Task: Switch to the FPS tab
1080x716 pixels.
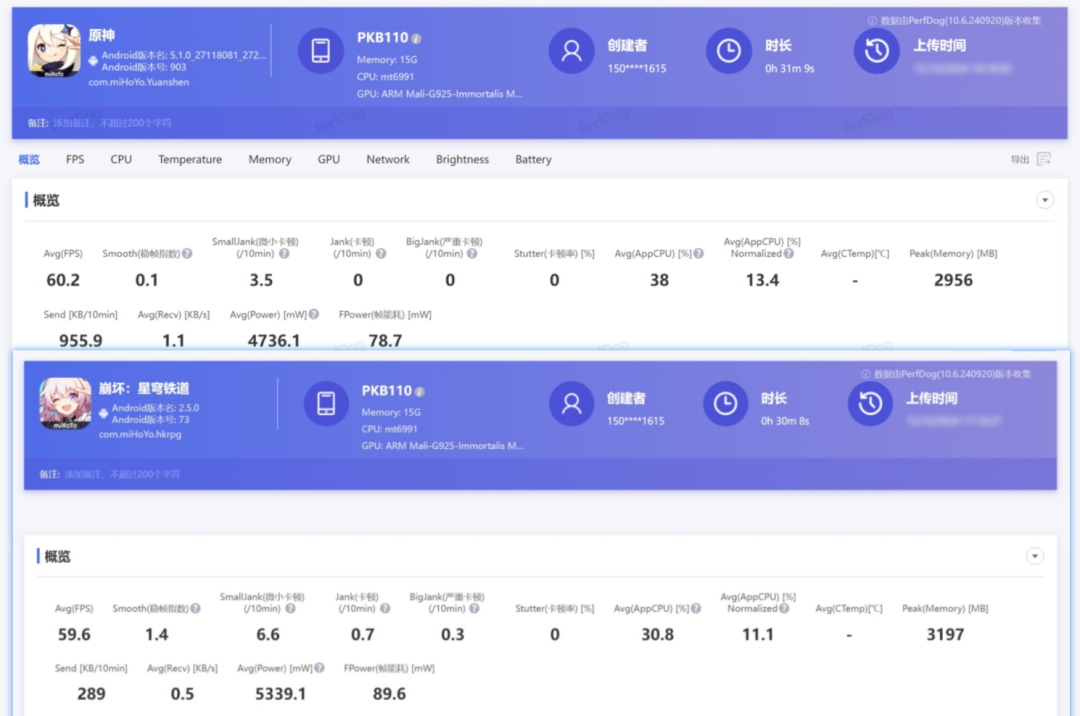Action: (x=75, y=159)
